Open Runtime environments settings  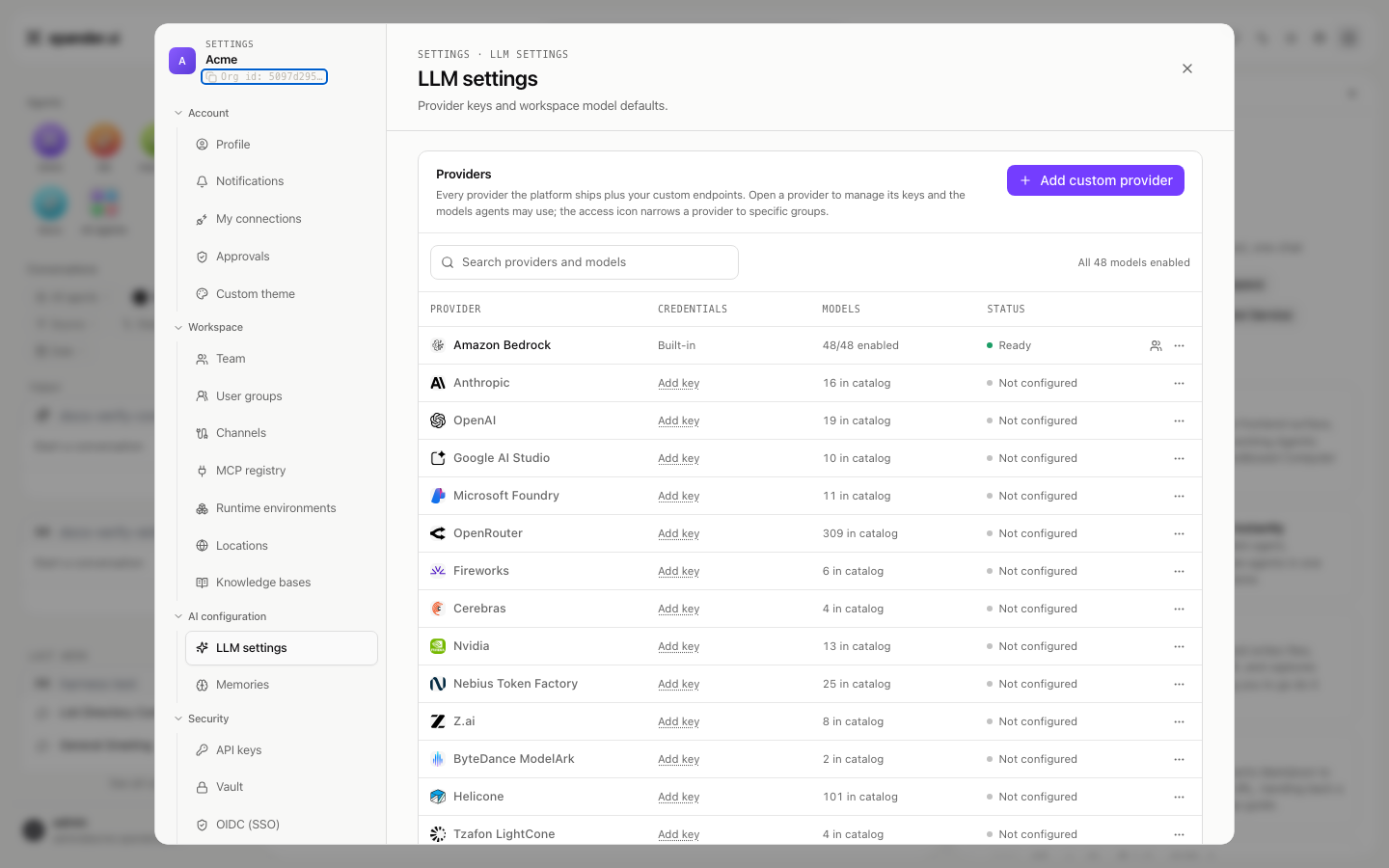(x=282, y=508)
